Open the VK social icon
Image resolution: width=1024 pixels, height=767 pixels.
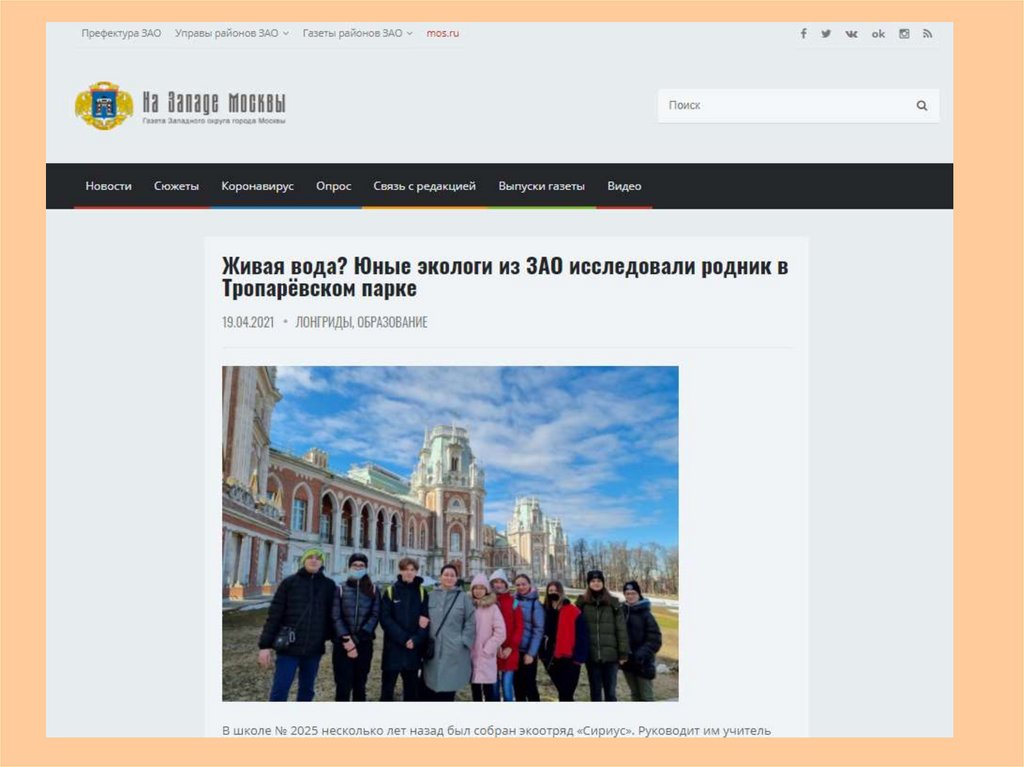(x=851, y=33)
